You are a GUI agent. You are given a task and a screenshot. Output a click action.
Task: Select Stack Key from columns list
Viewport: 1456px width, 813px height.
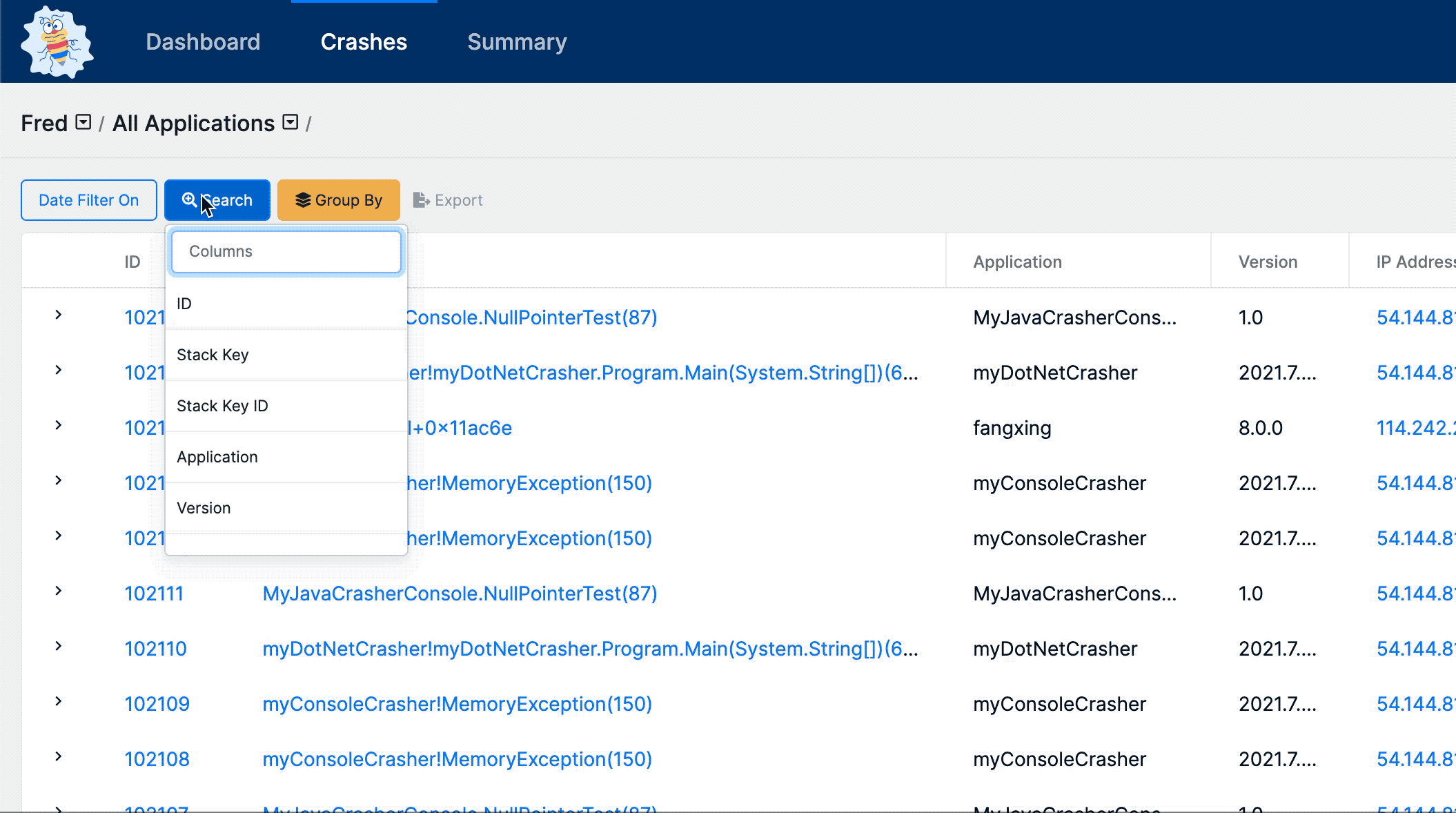213,354
